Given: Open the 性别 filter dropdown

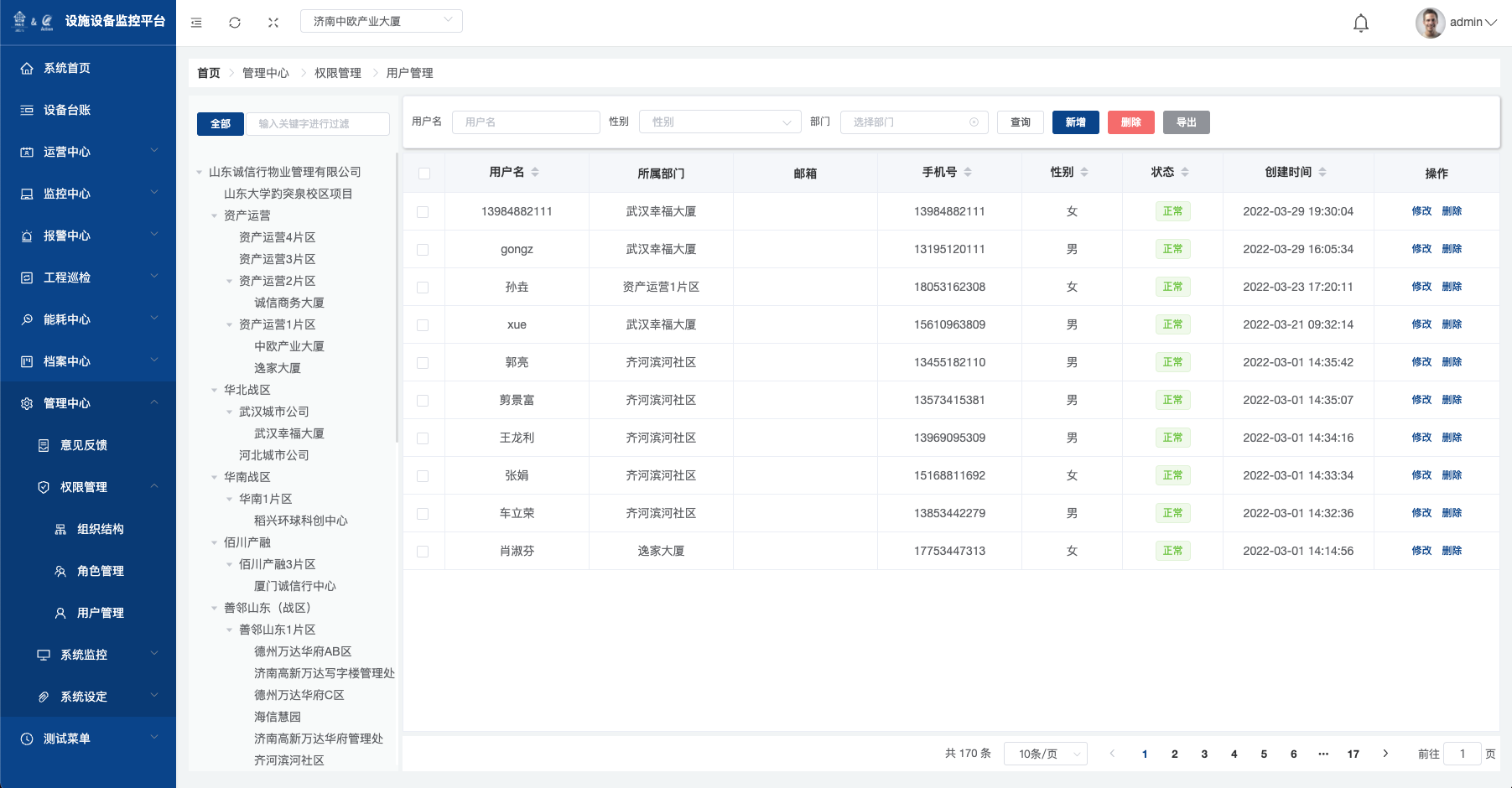Looking at the screenshot, I should 720,122.
